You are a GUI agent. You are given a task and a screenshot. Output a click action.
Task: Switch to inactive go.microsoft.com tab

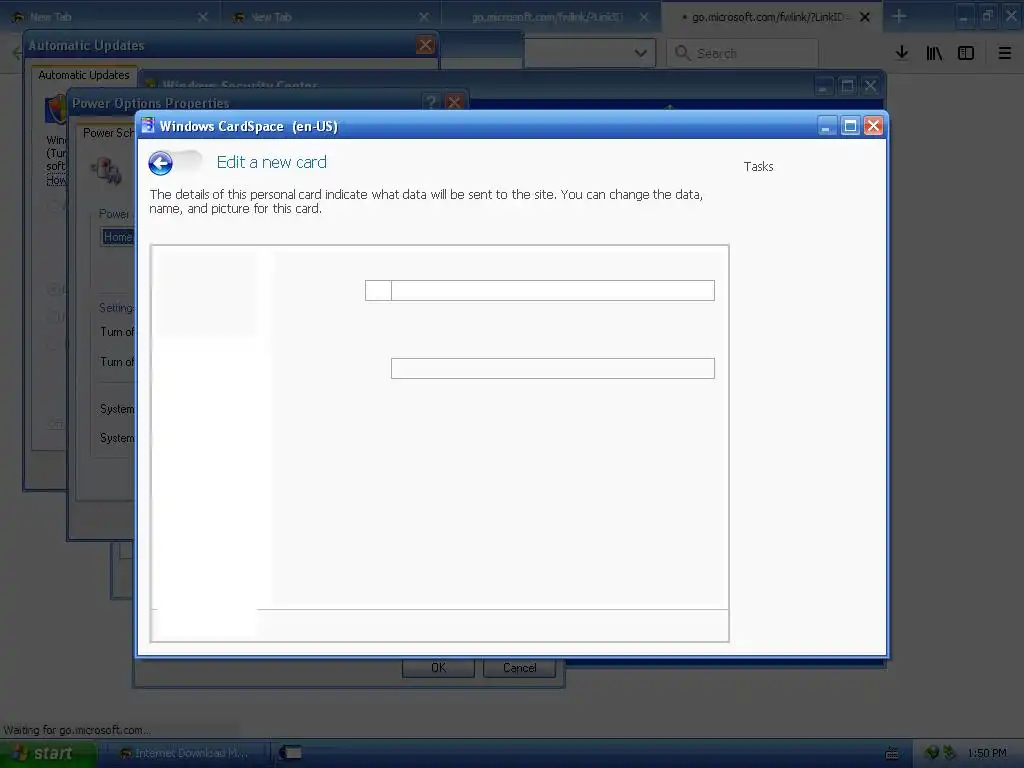pos(550,17)
